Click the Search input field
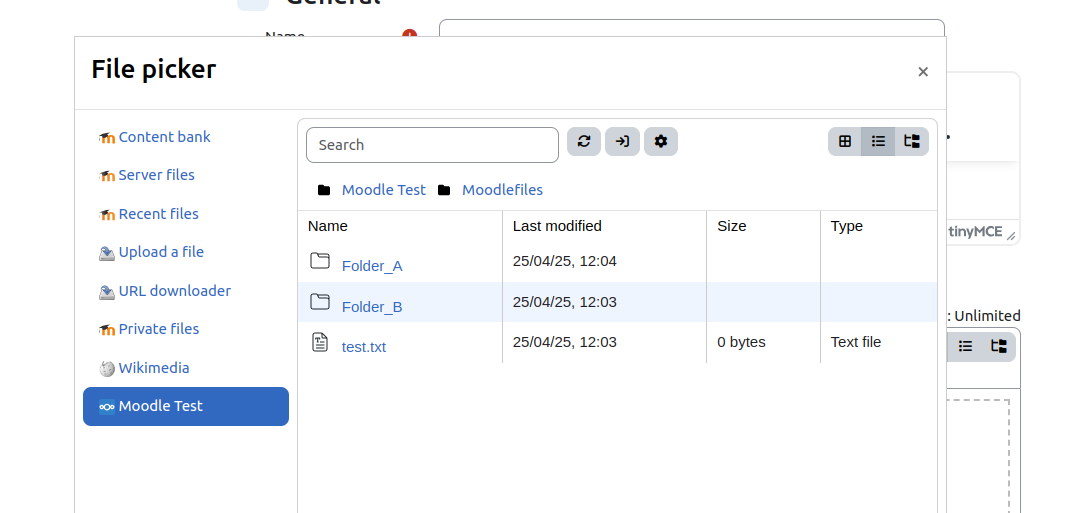This screenshot has height=513, width=1074. 432,145
